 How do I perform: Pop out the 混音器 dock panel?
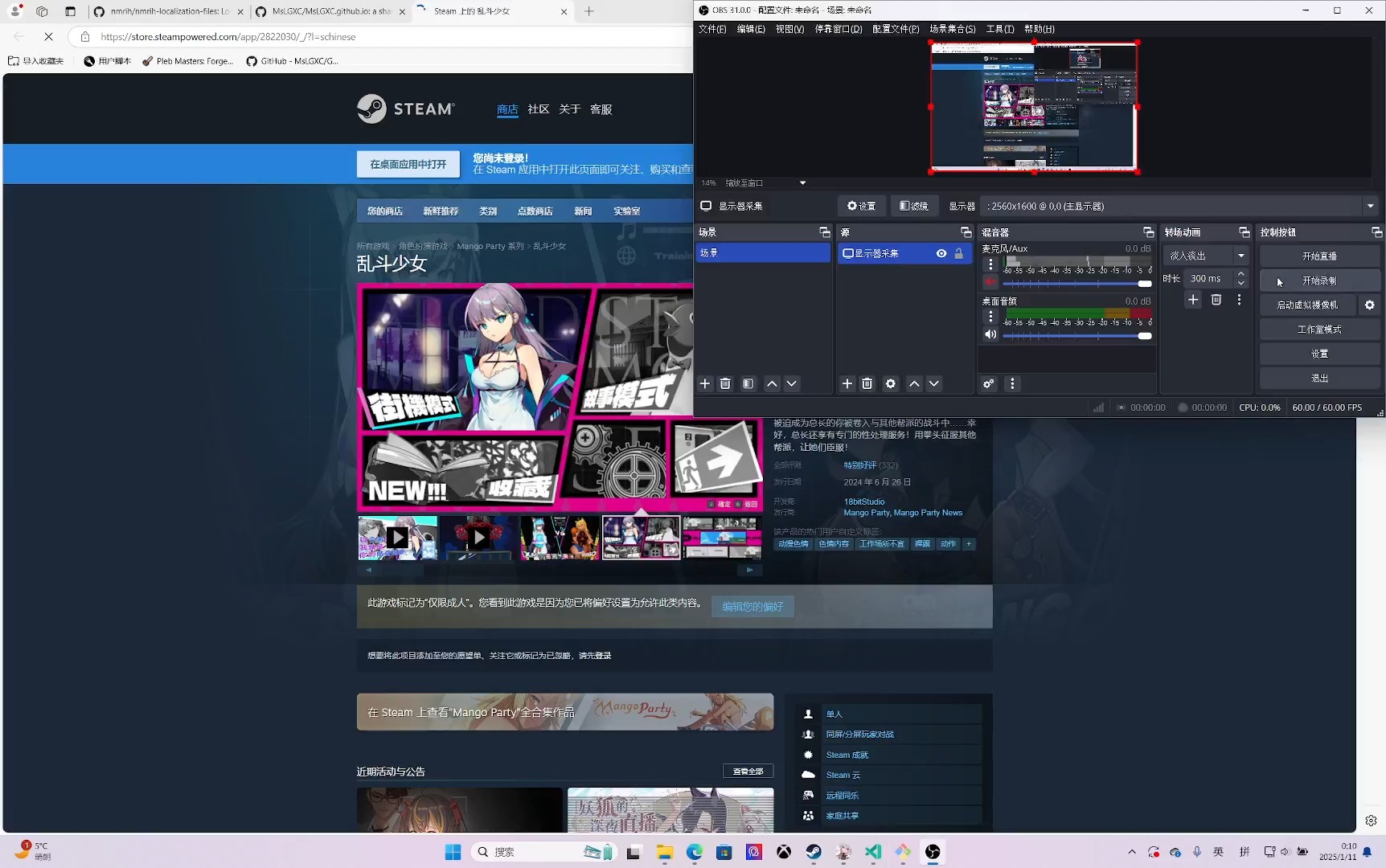pyautogui.click(x=1149, y=232)
